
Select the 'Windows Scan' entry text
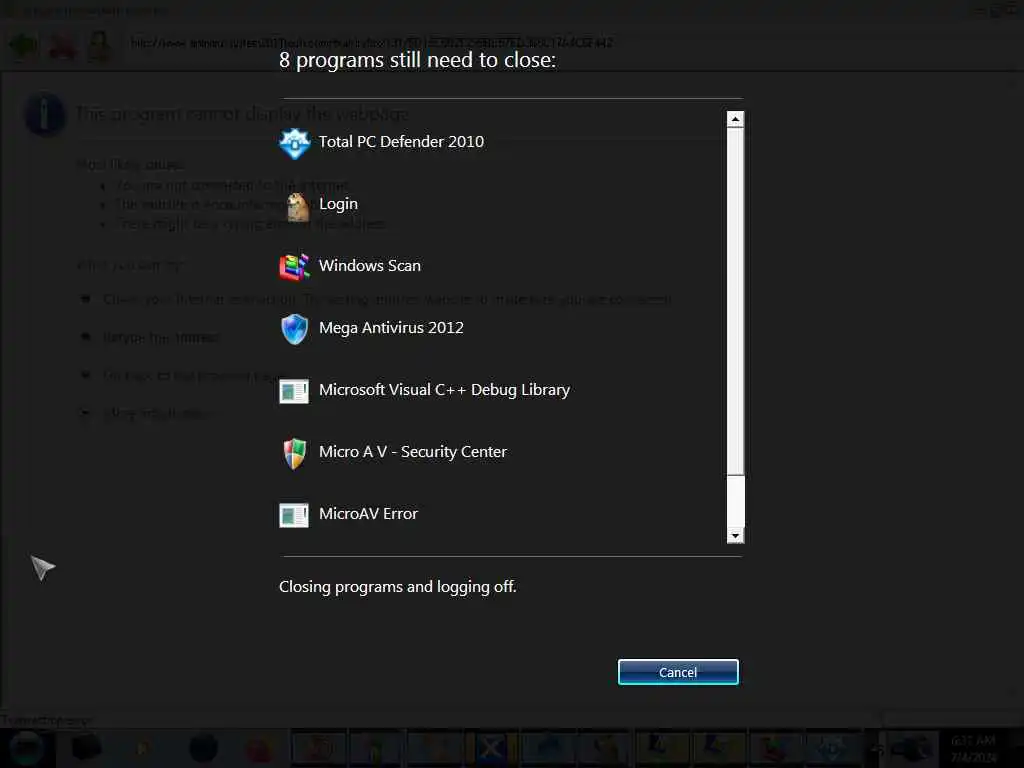tap(370, 266)
